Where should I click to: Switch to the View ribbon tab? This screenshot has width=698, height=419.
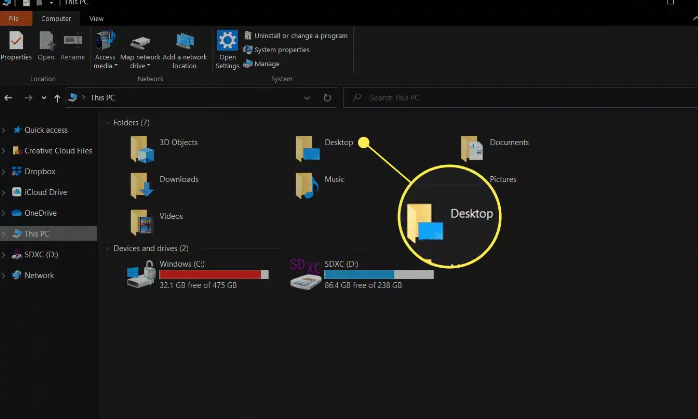point(96,18)
